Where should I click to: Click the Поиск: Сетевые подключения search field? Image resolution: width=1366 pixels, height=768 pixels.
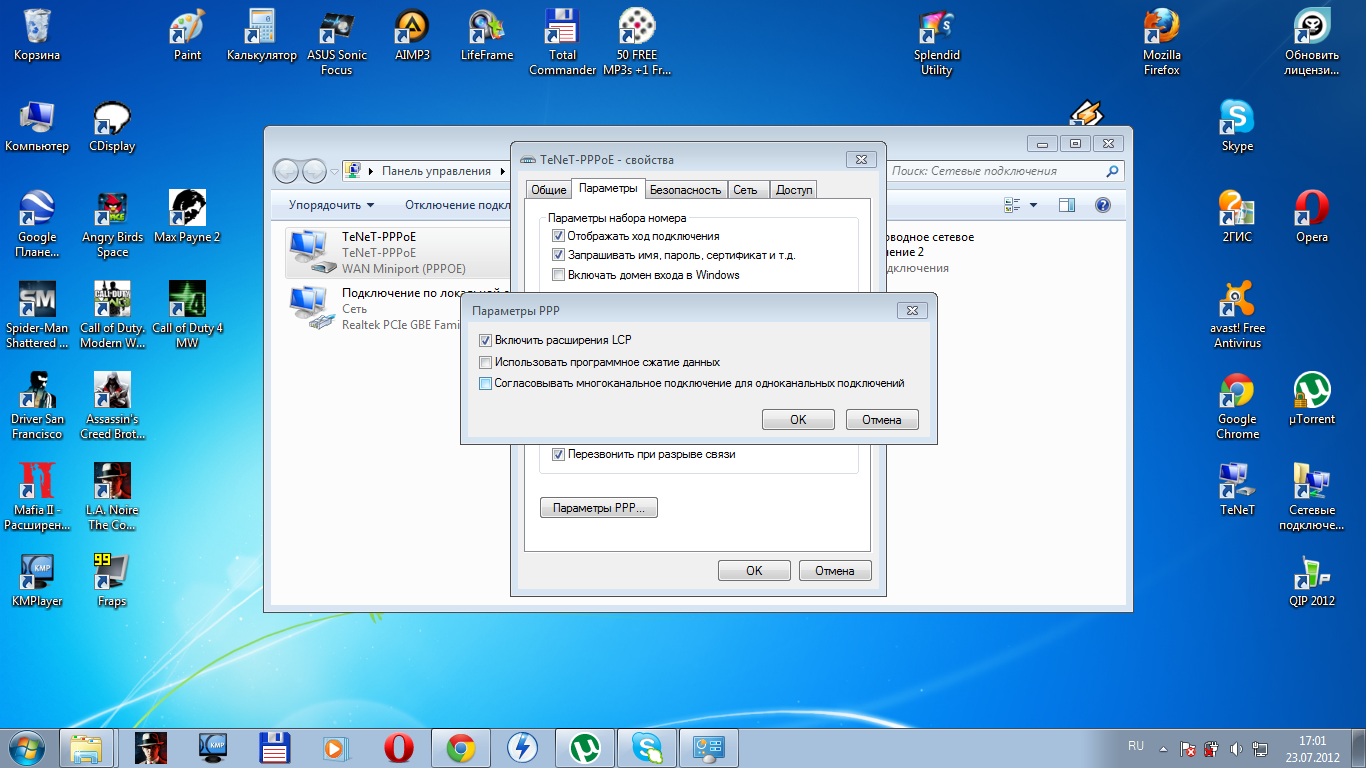click(x=1005, y=171)
